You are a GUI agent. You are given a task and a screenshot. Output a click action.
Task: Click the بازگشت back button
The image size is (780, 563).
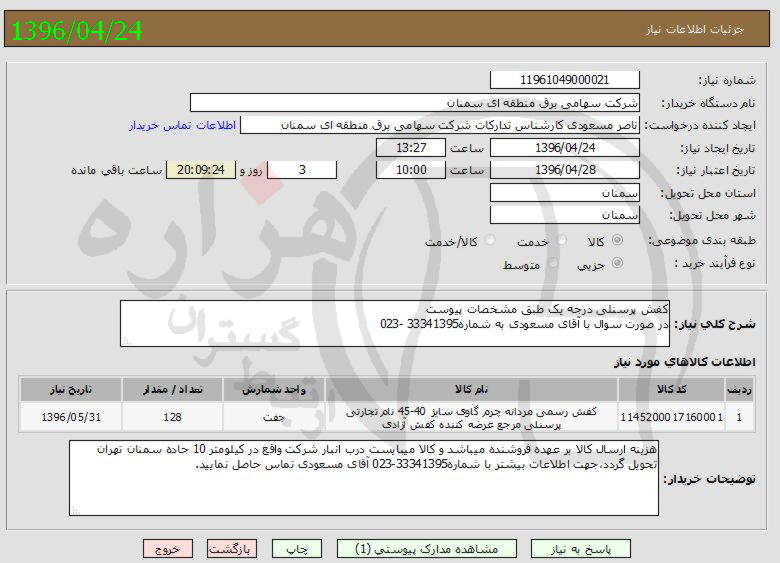(232, 549)
